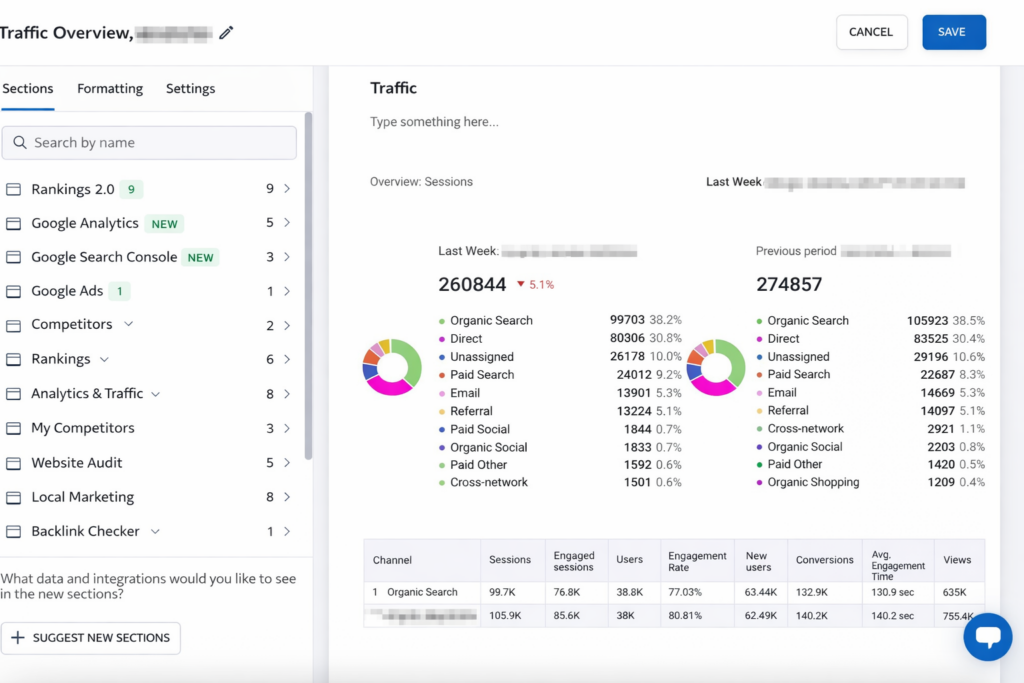Click Organic Search row in the table
This screenshot has height=683, width=1024.
tap(674, 592)
